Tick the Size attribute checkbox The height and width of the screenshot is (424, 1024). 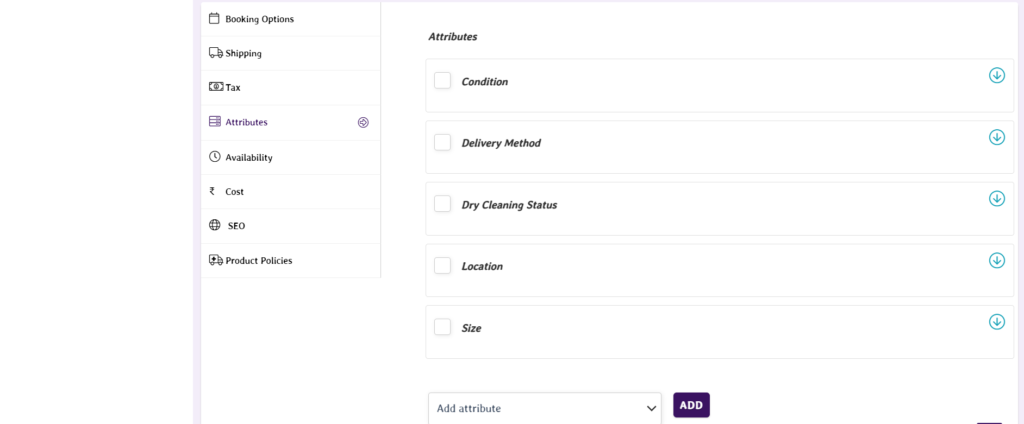(x=442, y=327)
